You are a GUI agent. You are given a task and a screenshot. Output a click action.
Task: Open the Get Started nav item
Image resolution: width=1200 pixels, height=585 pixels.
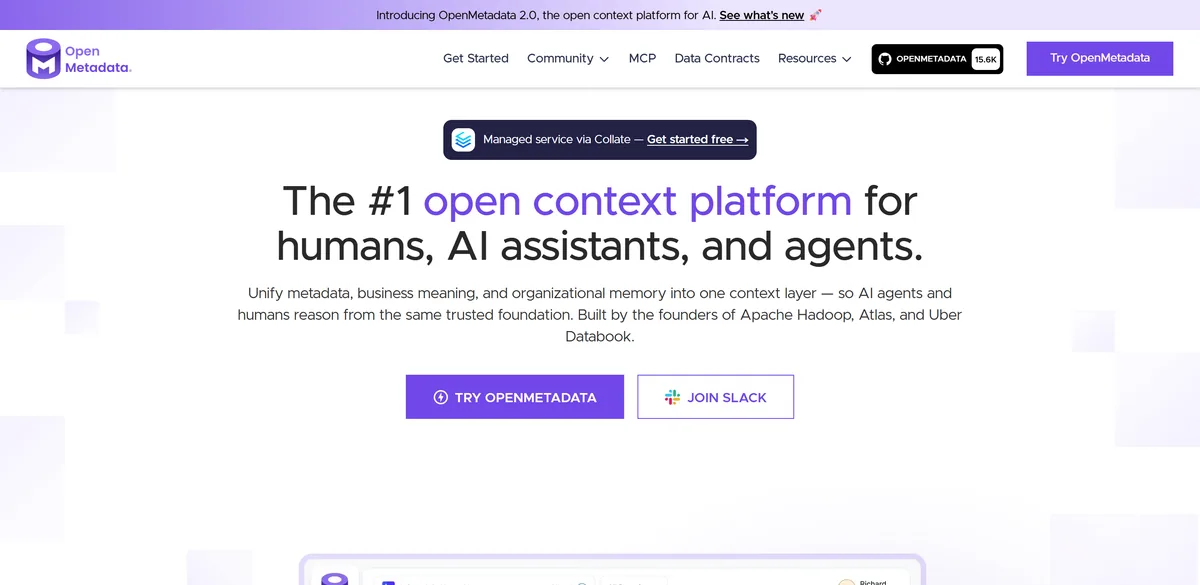[x=476, y=58]
